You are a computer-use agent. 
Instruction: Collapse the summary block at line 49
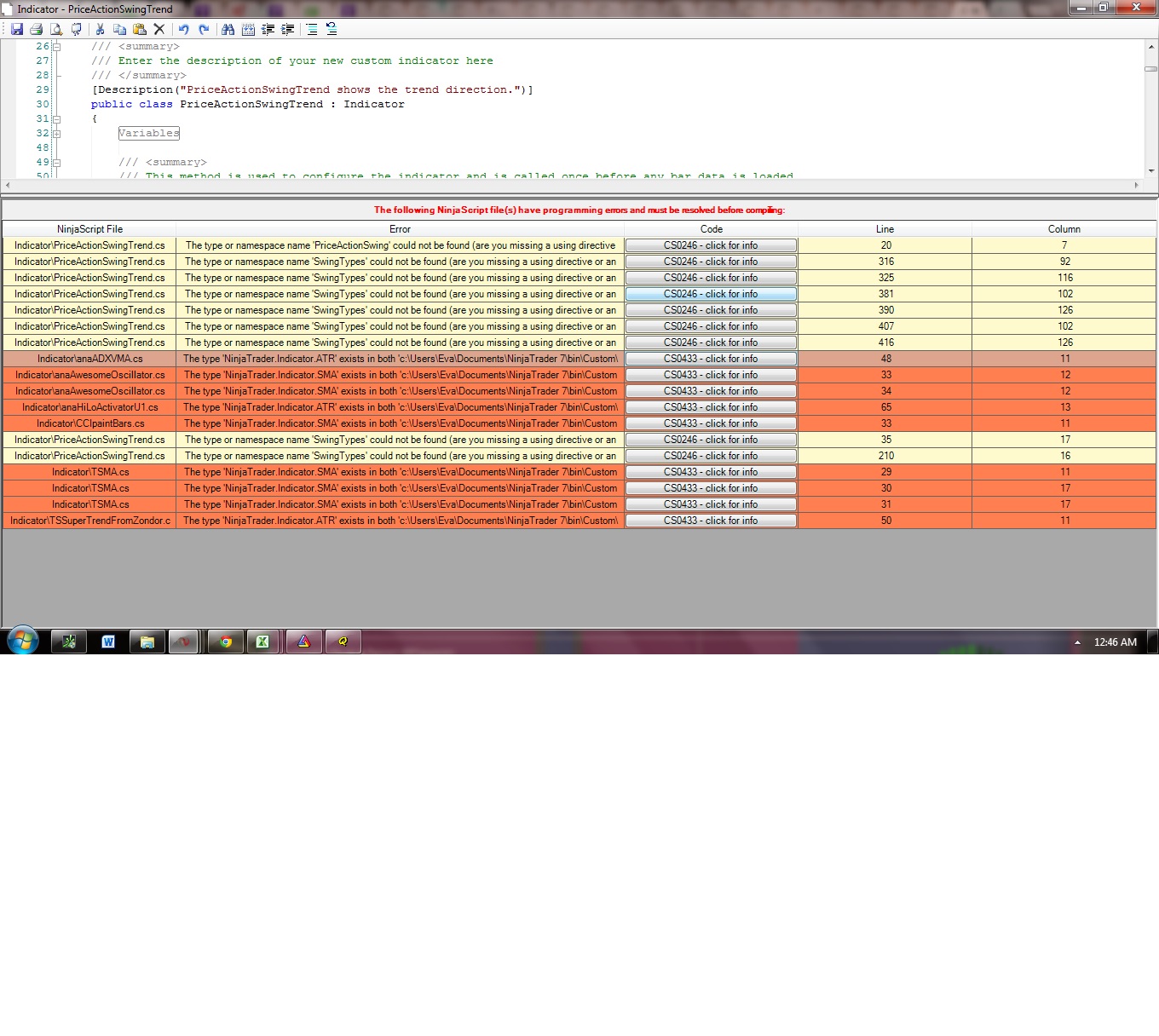pyautogui.click(x=57, y=163)
